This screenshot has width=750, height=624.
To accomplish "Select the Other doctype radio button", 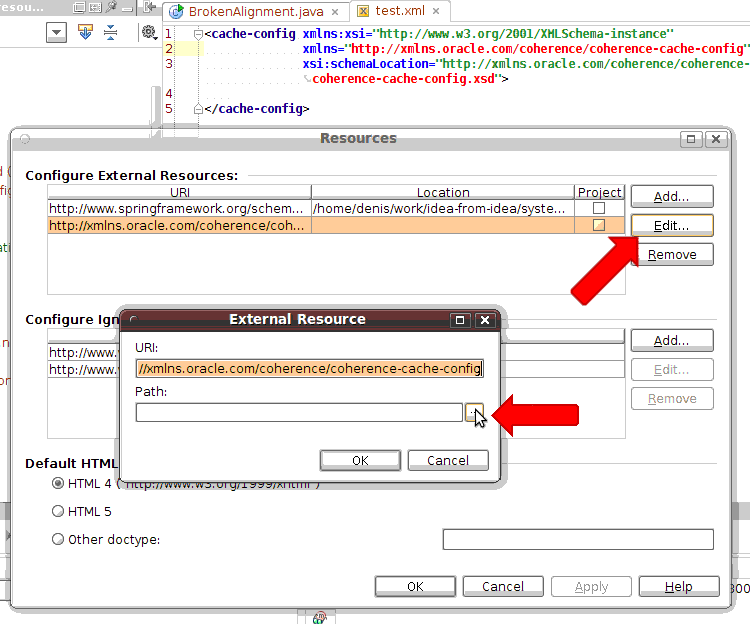I will click(x=58, y=539).
